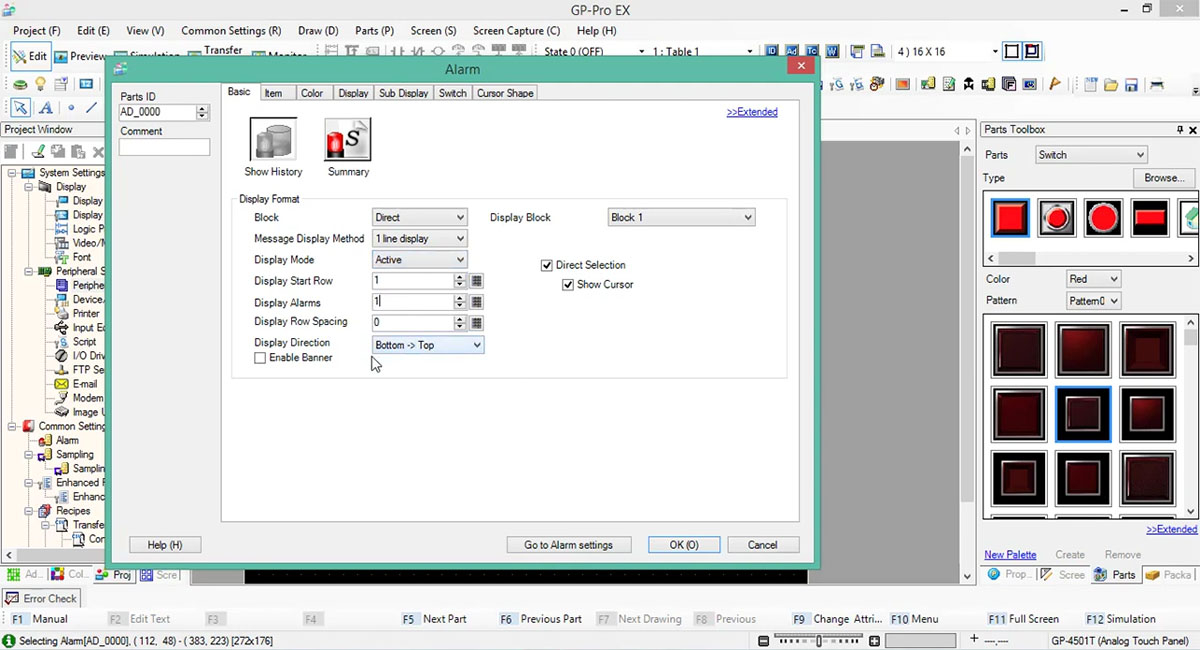Switch to the Cursor Shape tab
The height and width of the screenshot is (650, 1200).
tap(505, 93)
